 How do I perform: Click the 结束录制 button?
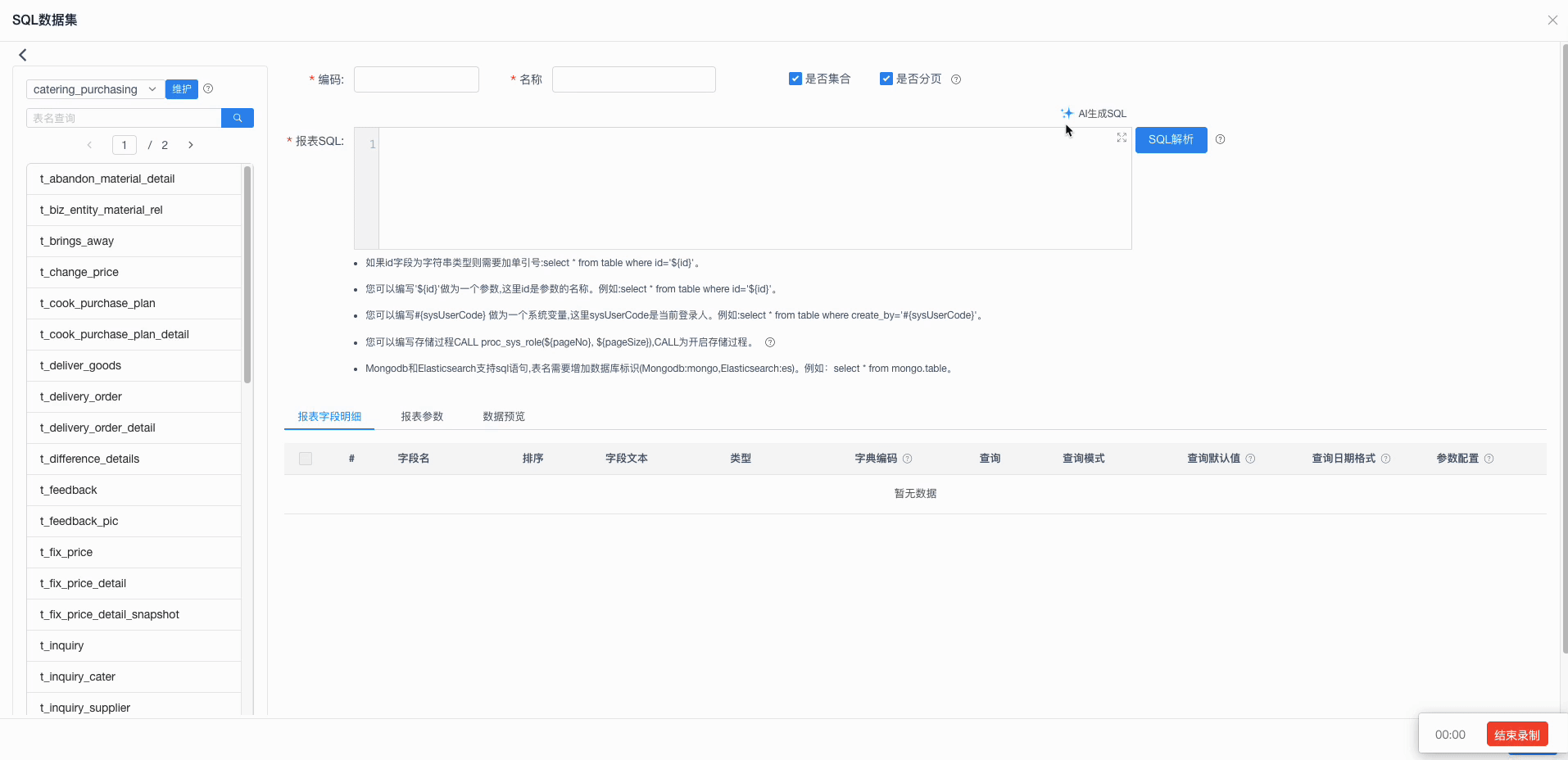pyautogui.click(x=1517, y=735)
